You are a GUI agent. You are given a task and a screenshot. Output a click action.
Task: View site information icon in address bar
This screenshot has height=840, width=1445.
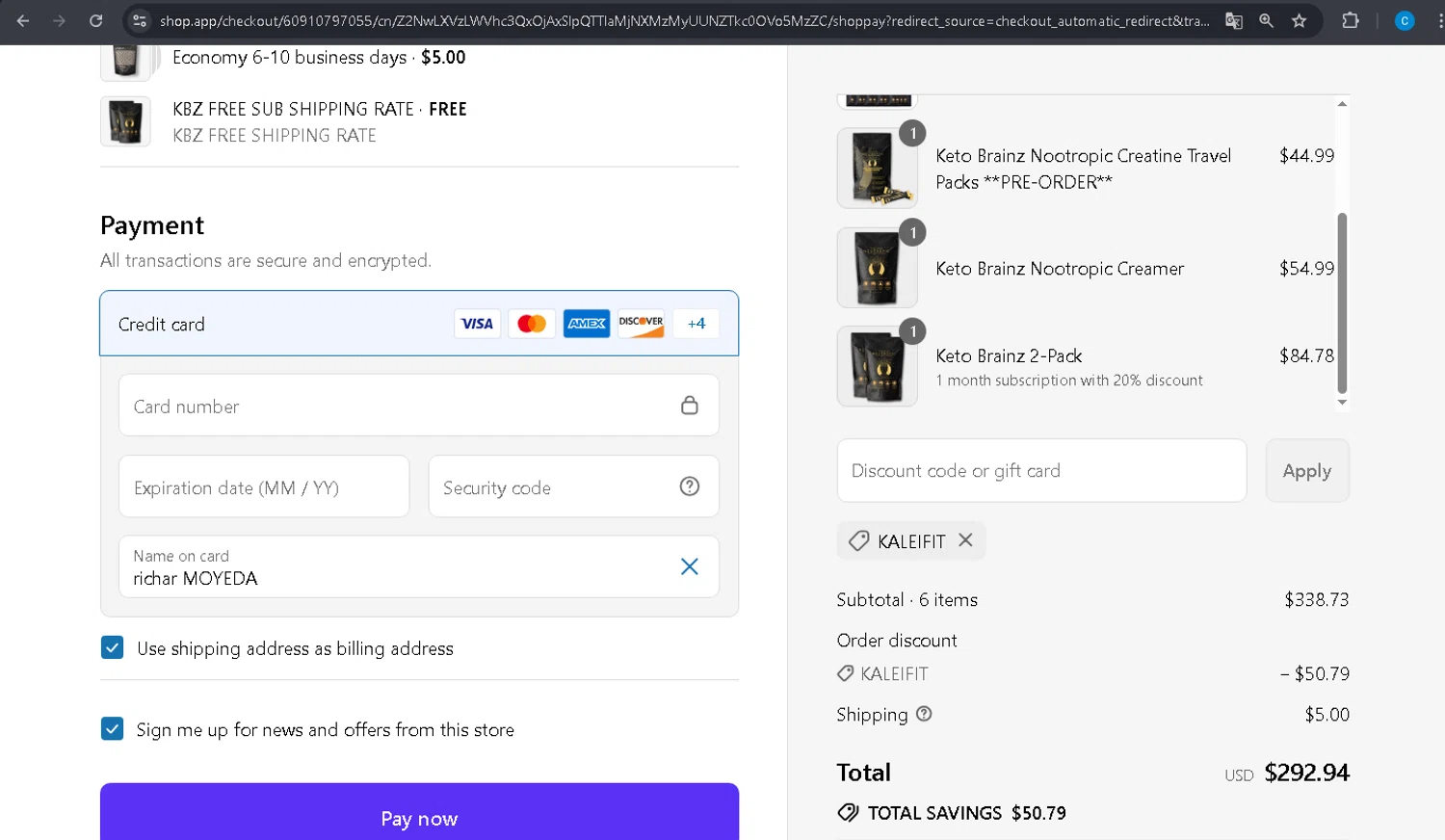pos(140,20)
